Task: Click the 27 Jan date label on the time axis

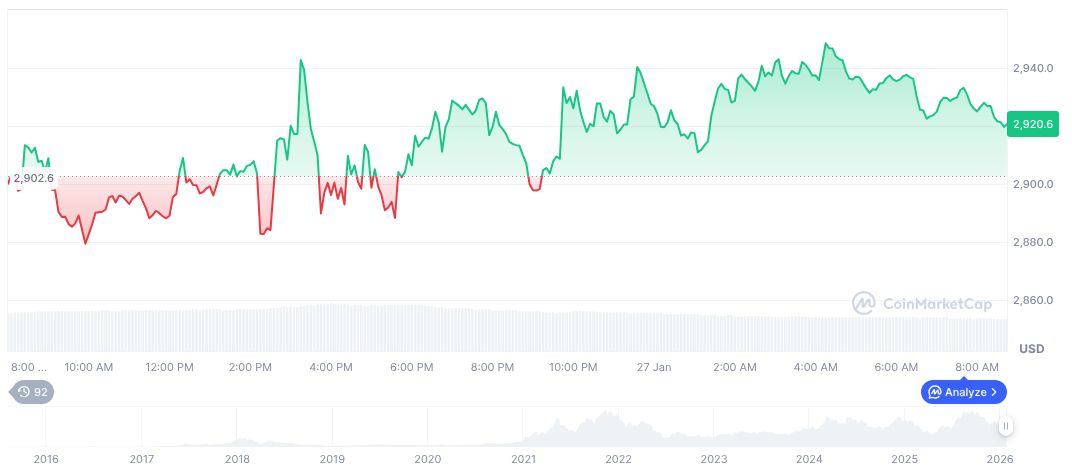Action: 654,367
